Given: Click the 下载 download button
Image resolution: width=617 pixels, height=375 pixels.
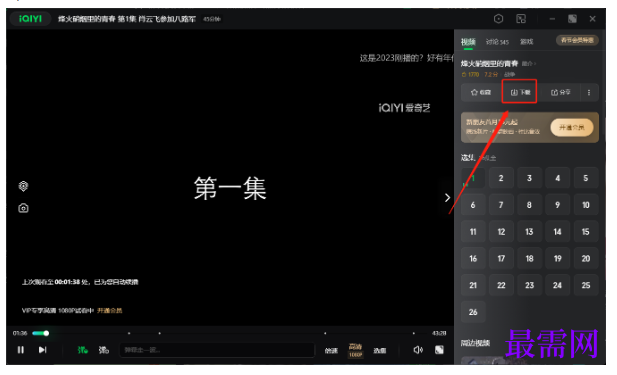Looking at the screenshot, I should [520, 92].
